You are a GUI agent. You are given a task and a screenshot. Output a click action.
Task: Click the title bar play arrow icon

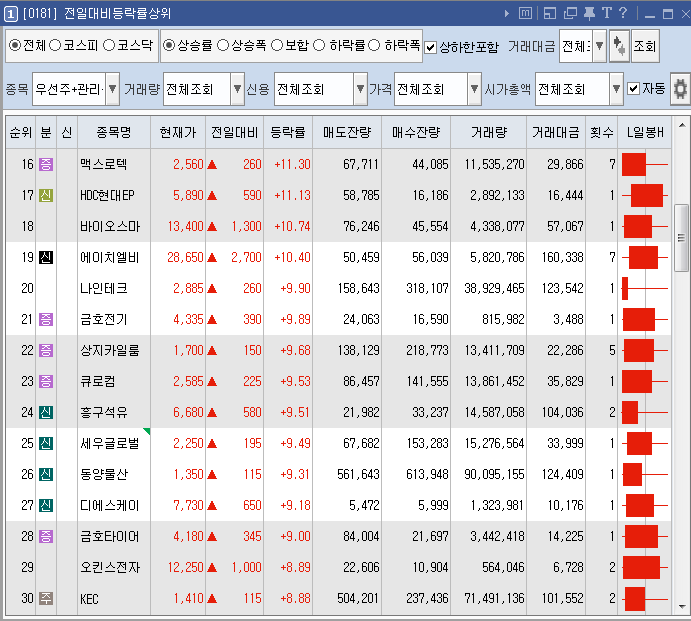[x=507, y=14]
